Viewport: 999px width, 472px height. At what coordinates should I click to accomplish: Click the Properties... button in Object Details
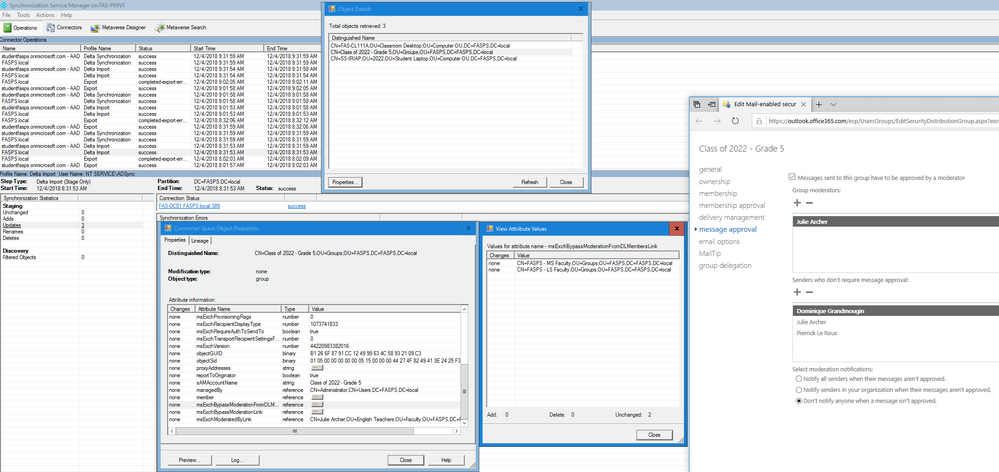(347, 182)
